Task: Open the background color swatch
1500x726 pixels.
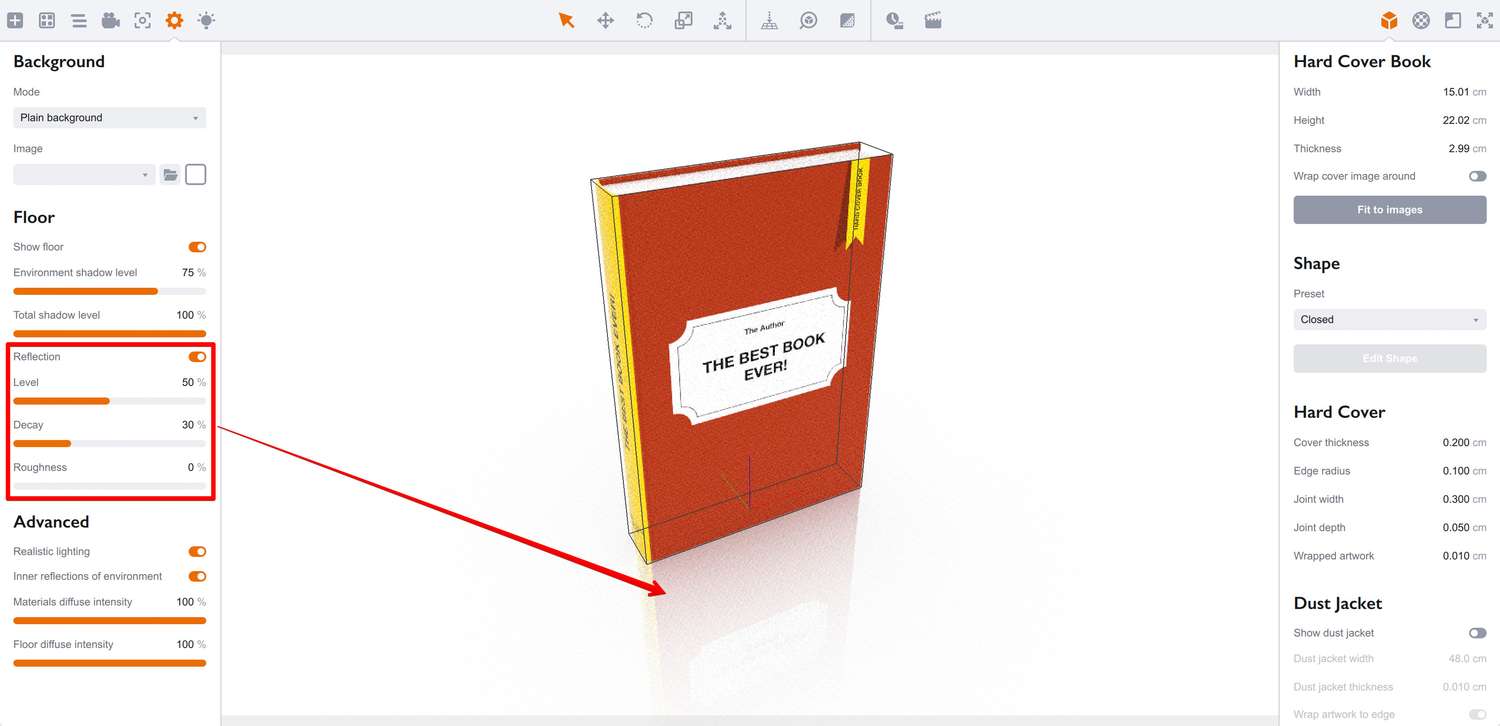Action: pyautogui.click(x=196, y=175)
